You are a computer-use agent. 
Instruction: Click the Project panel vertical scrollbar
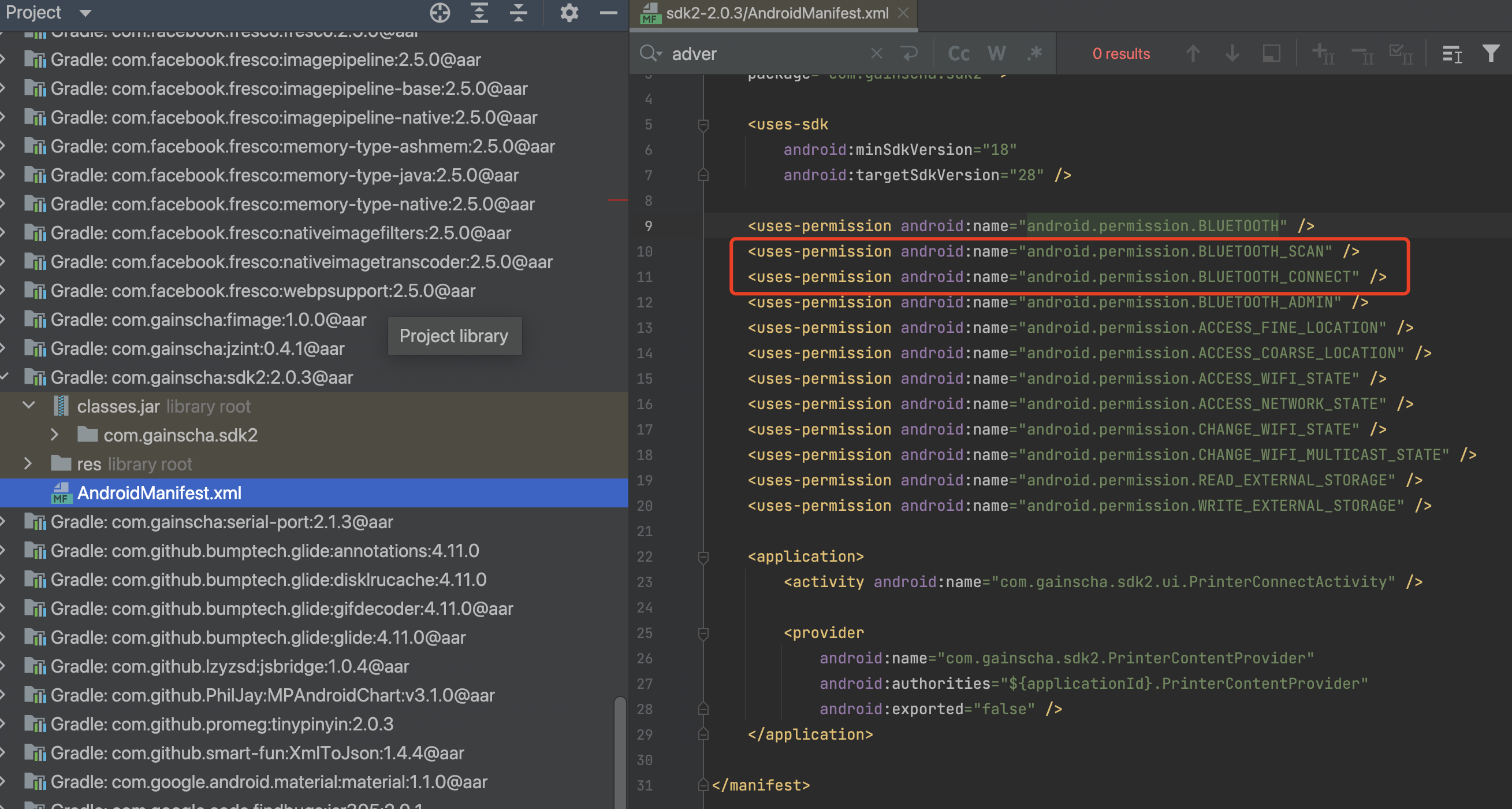tap(620, 751)
